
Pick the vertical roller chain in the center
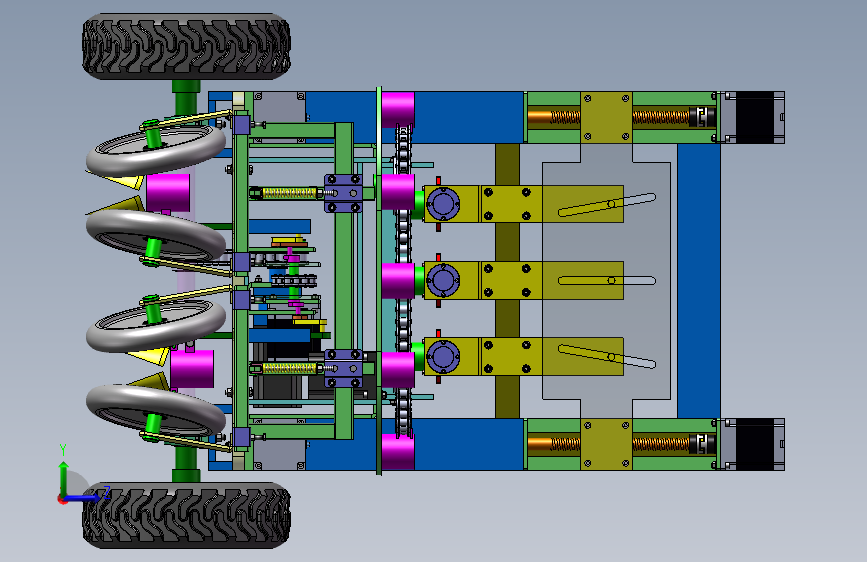(404, 280)
